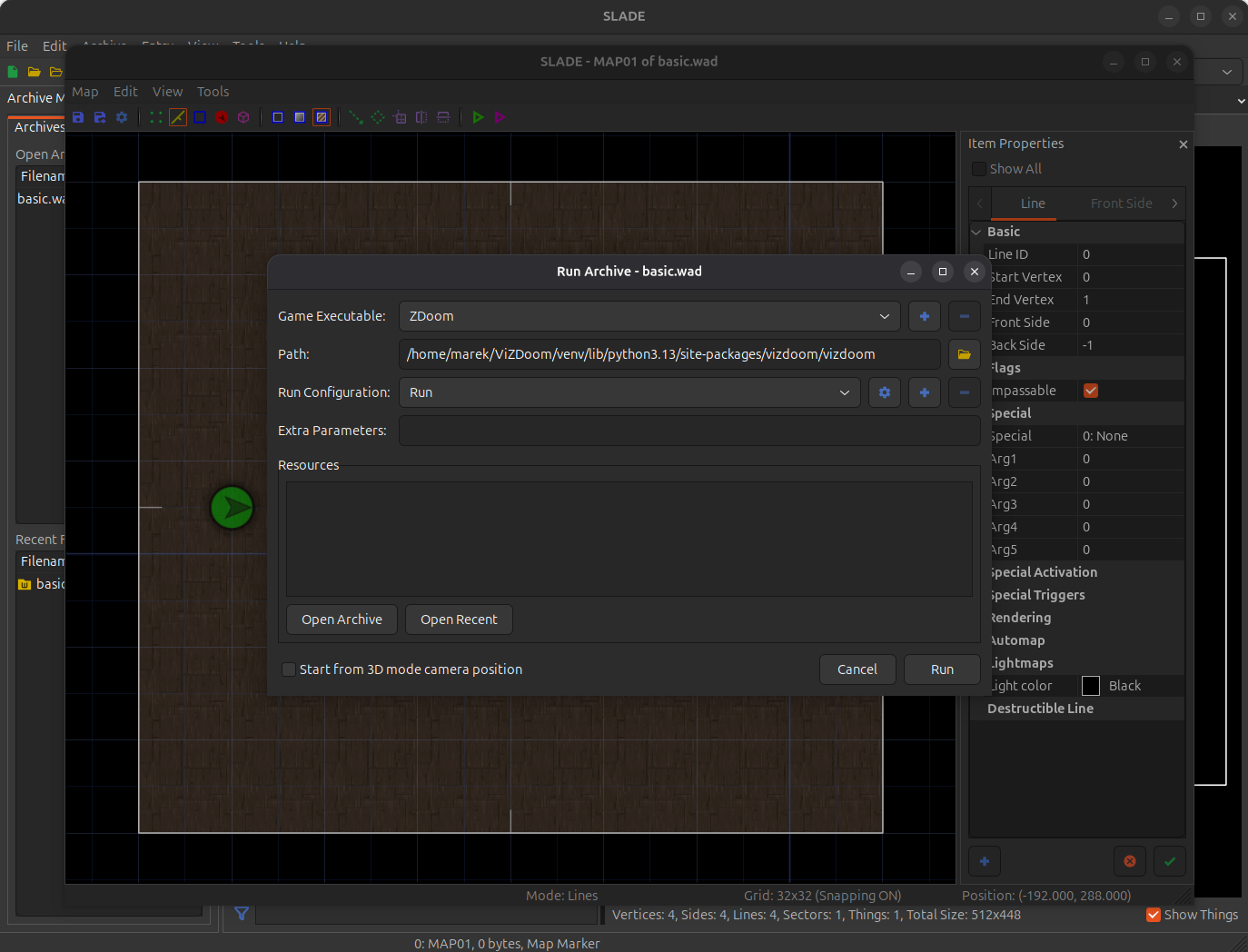This screenshot has height=952, width=1248.
Task: Click the Special value '0: None'
Action: tap(1105, 436)
